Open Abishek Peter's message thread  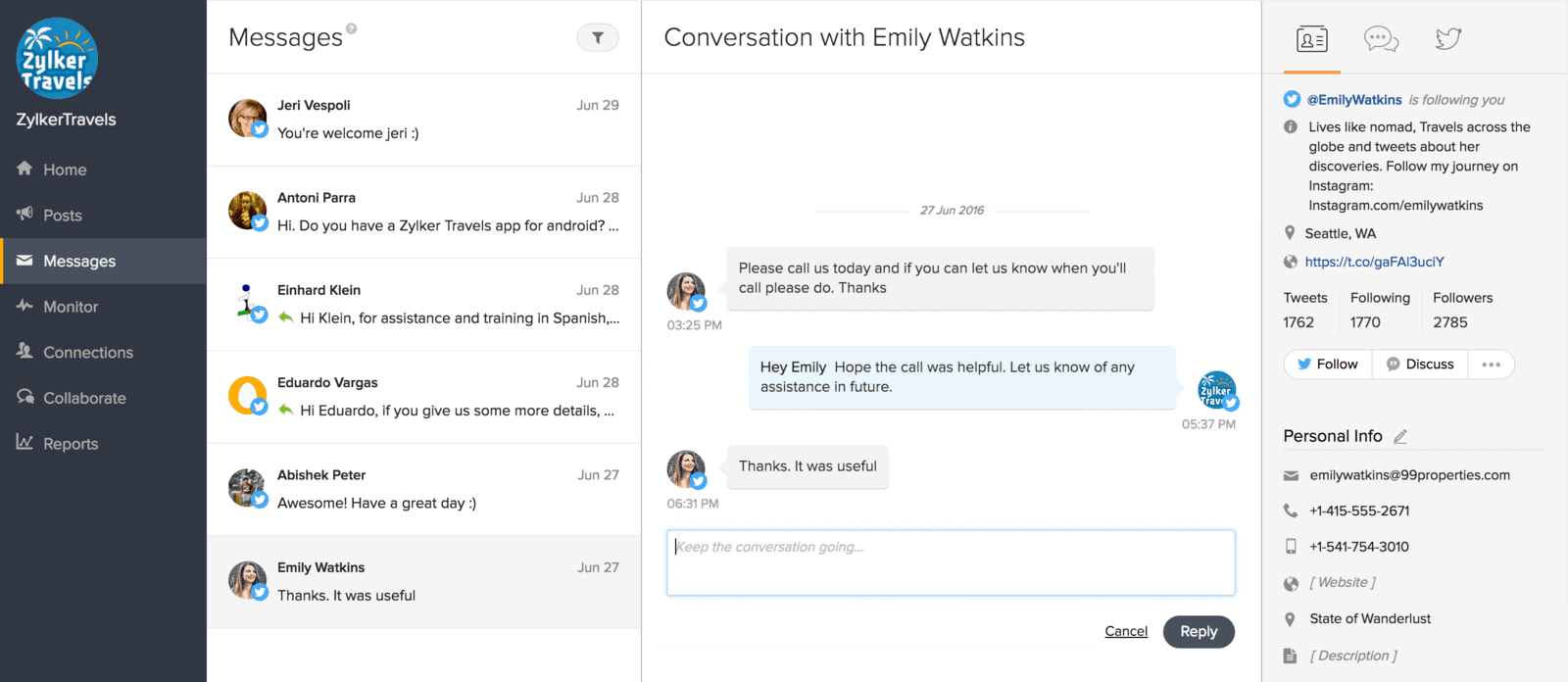[423, 489]
